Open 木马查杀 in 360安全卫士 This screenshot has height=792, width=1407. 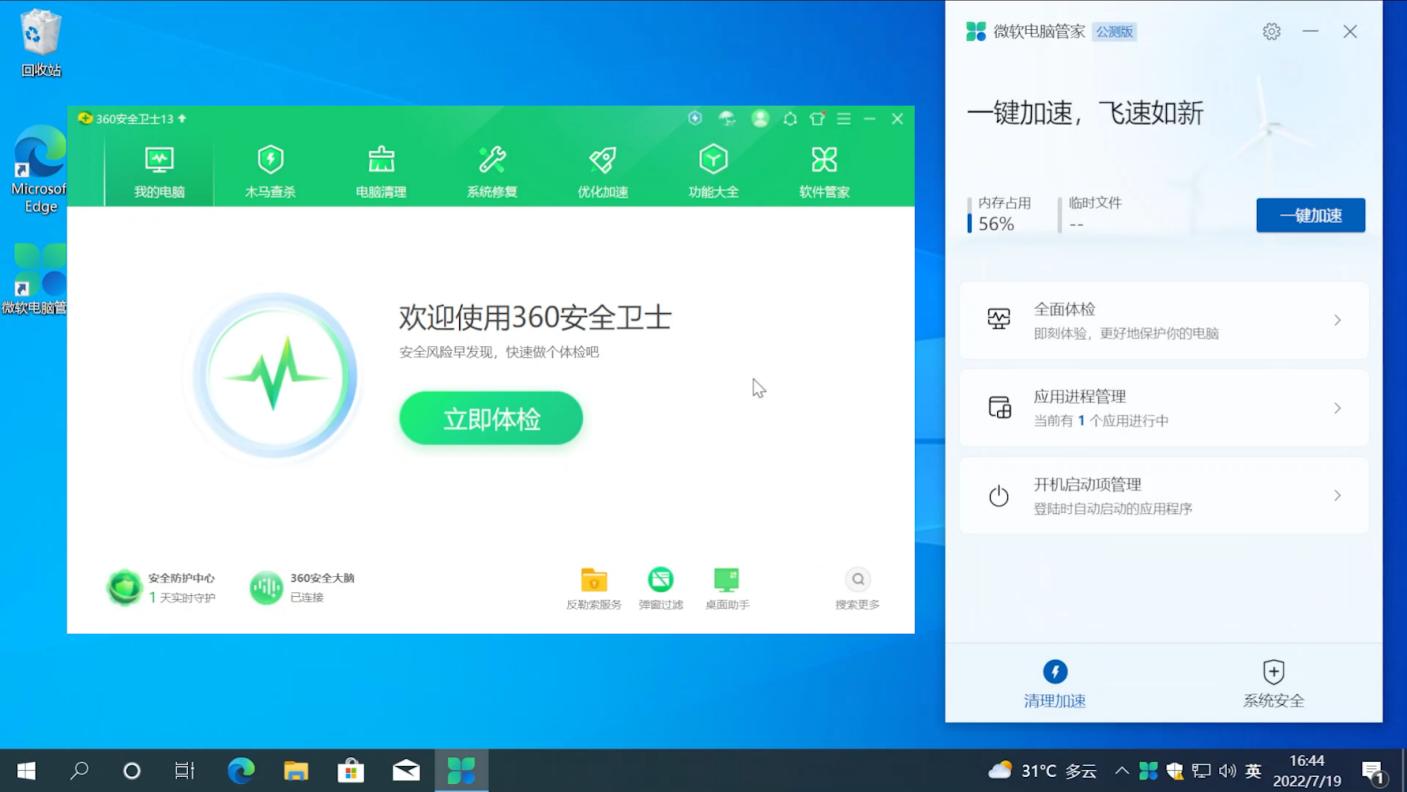[x=269, y=168]
